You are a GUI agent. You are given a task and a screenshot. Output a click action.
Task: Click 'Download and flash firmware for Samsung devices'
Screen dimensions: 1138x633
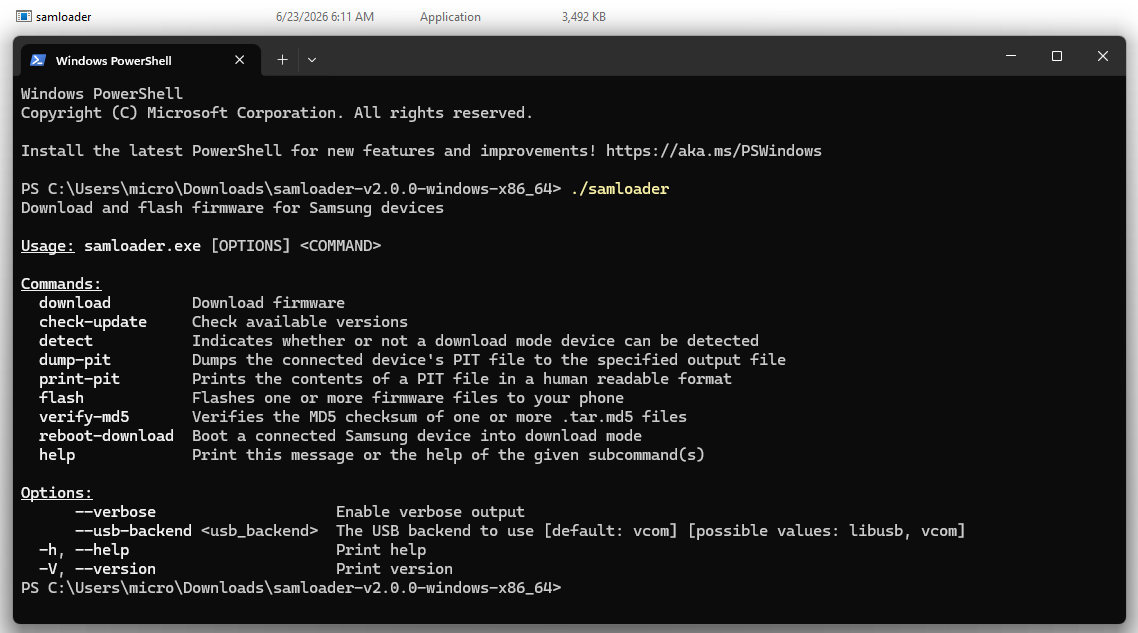coord(232,208)
